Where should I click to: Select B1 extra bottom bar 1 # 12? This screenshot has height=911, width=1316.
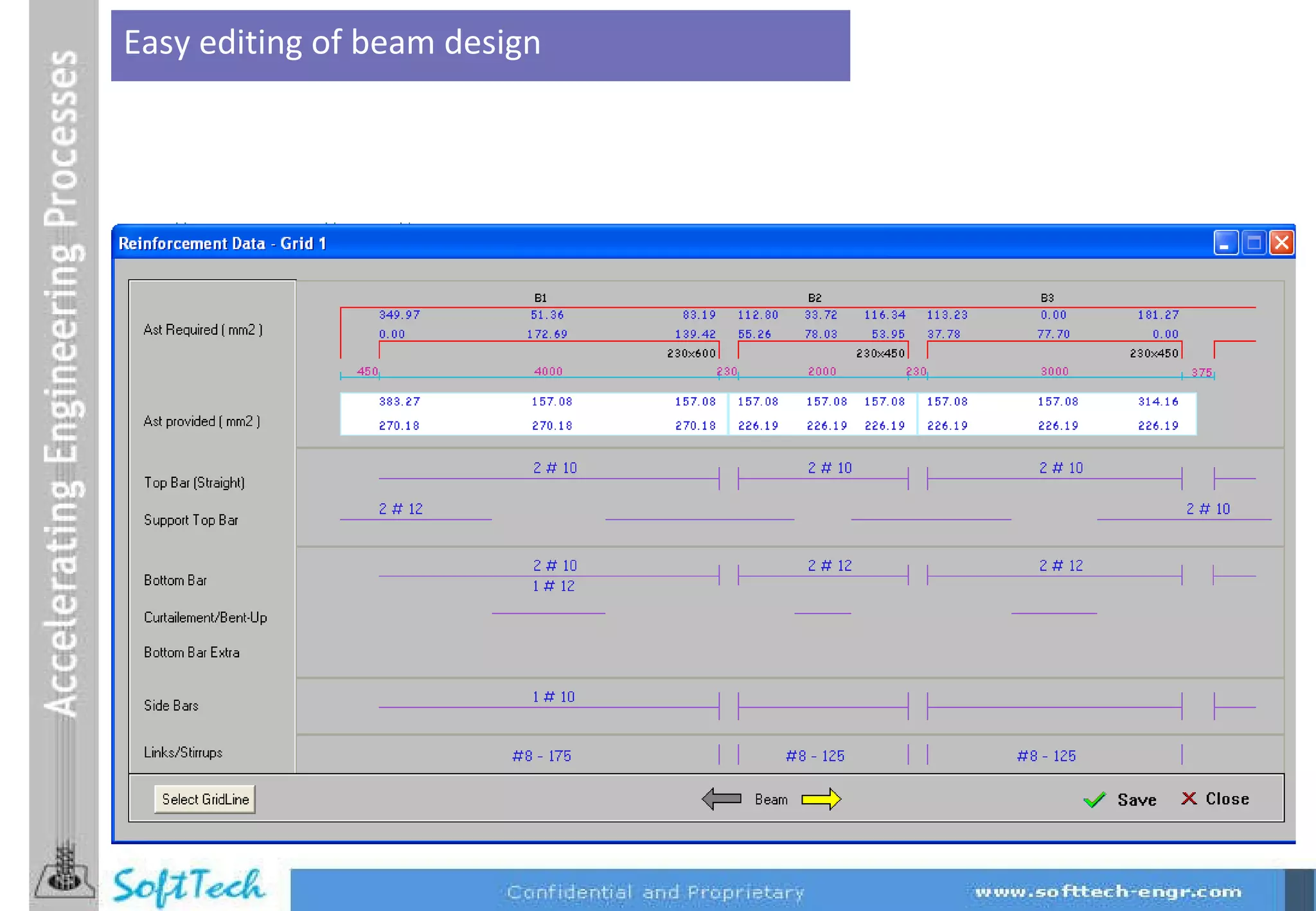tap(553, 587)
